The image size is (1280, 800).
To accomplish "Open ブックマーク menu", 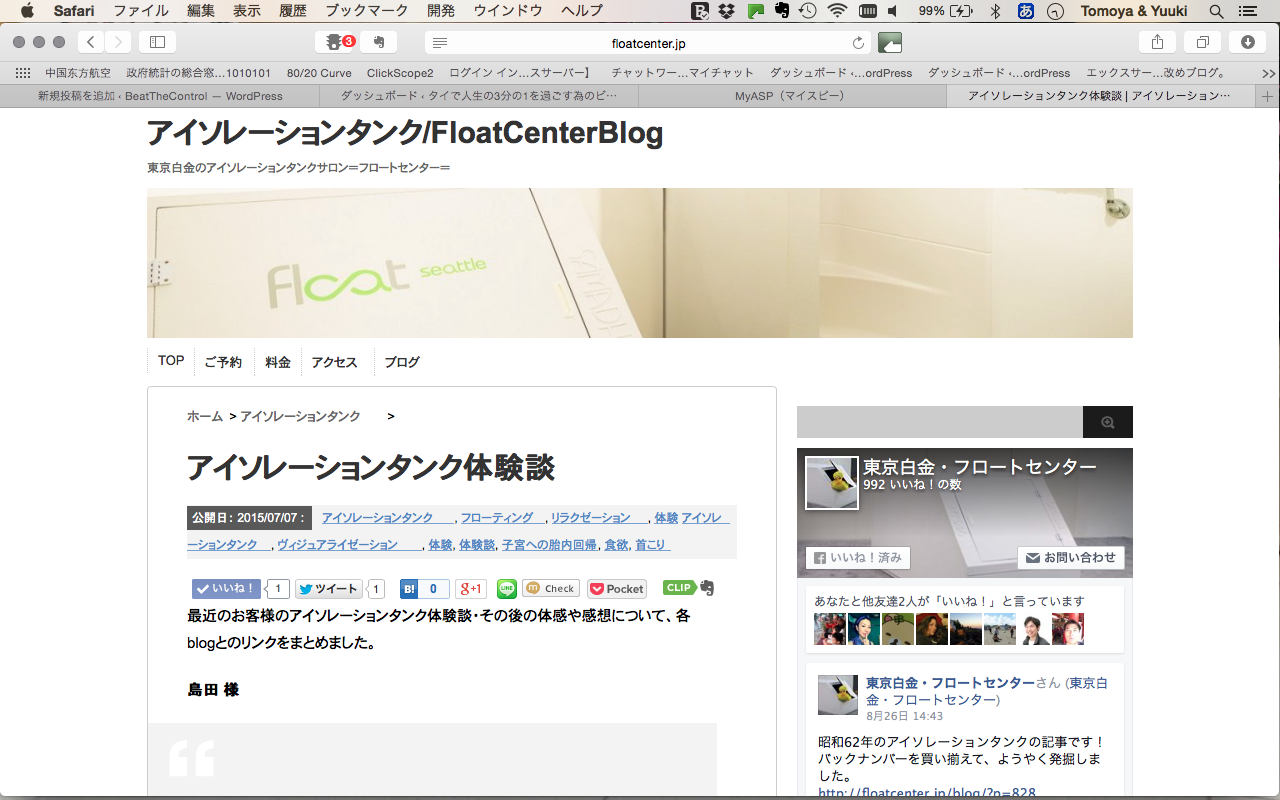I will click(367, 11).
